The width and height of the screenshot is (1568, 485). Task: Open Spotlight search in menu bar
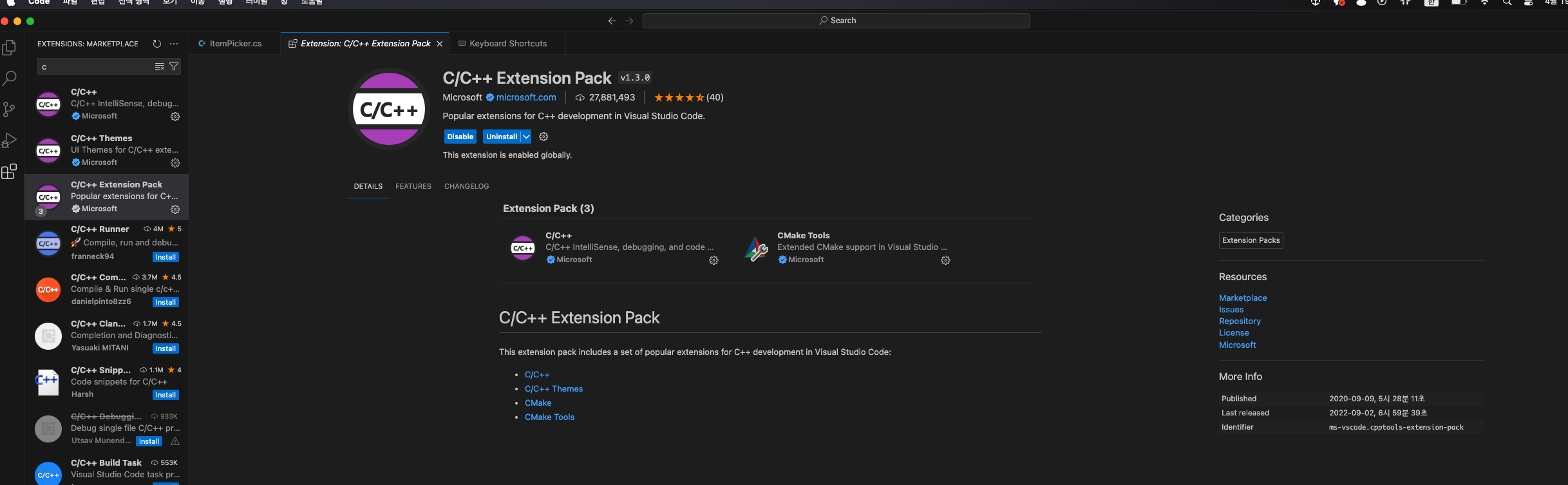1507,3
